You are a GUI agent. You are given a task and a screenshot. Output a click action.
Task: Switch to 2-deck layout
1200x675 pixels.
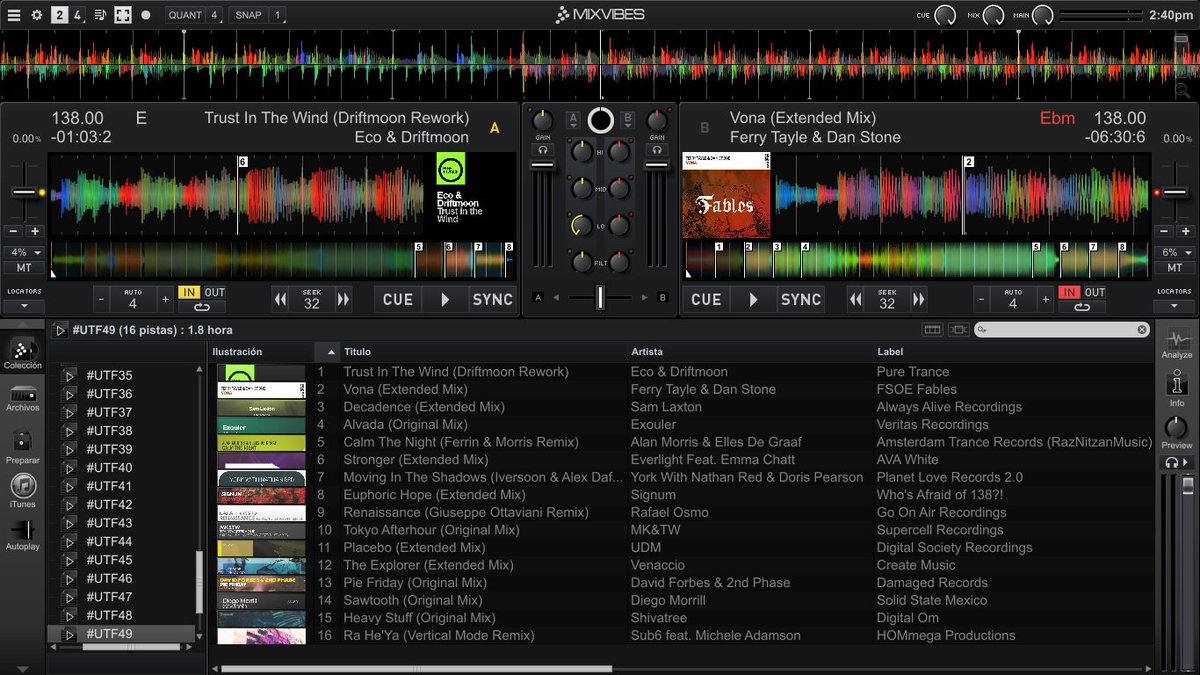point(60,15)
